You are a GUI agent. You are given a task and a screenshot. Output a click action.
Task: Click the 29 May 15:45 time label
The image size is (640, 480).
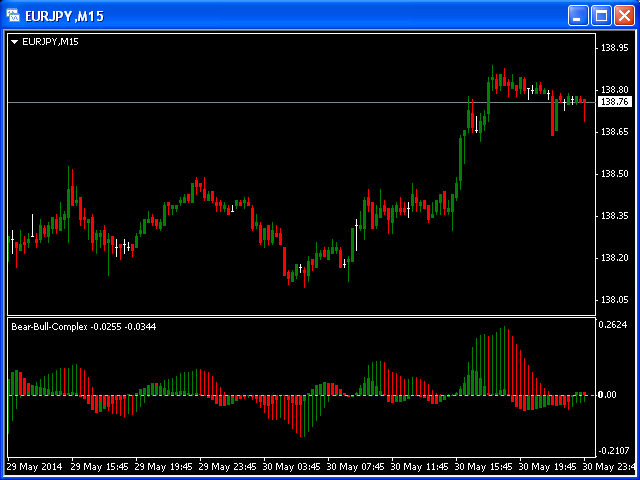[100, 466]
